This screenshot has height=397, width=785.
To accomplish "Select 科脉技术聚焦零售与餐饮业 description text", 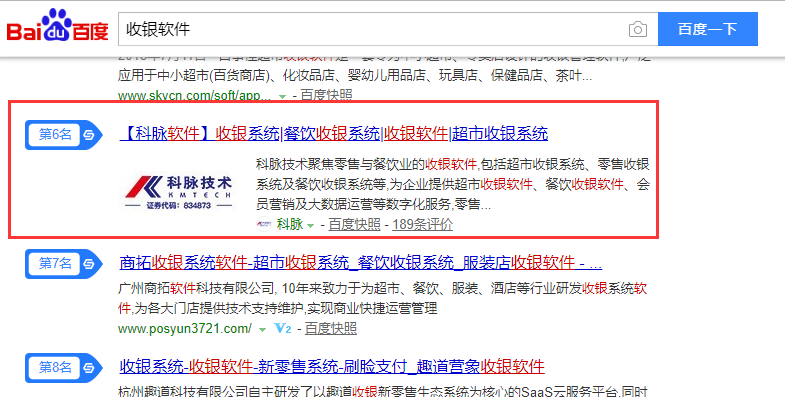I will pos(453,184).
